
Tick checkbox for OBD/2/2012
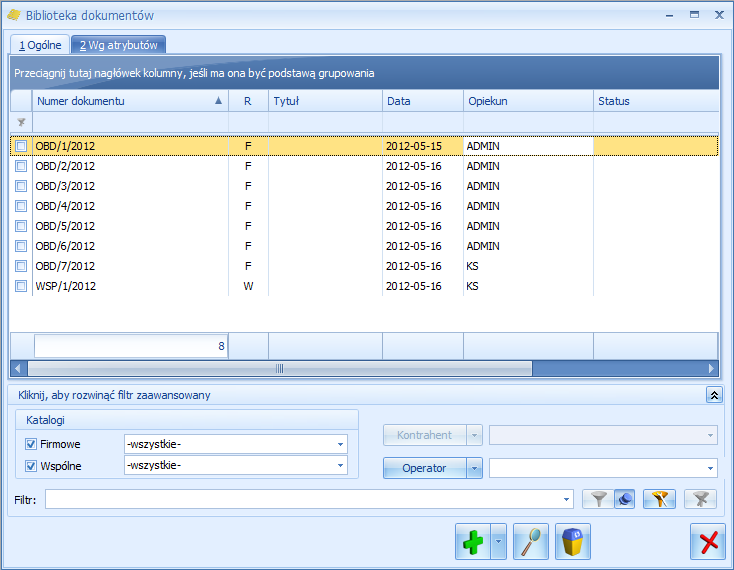pyautogui.click(x=21, y=166)
